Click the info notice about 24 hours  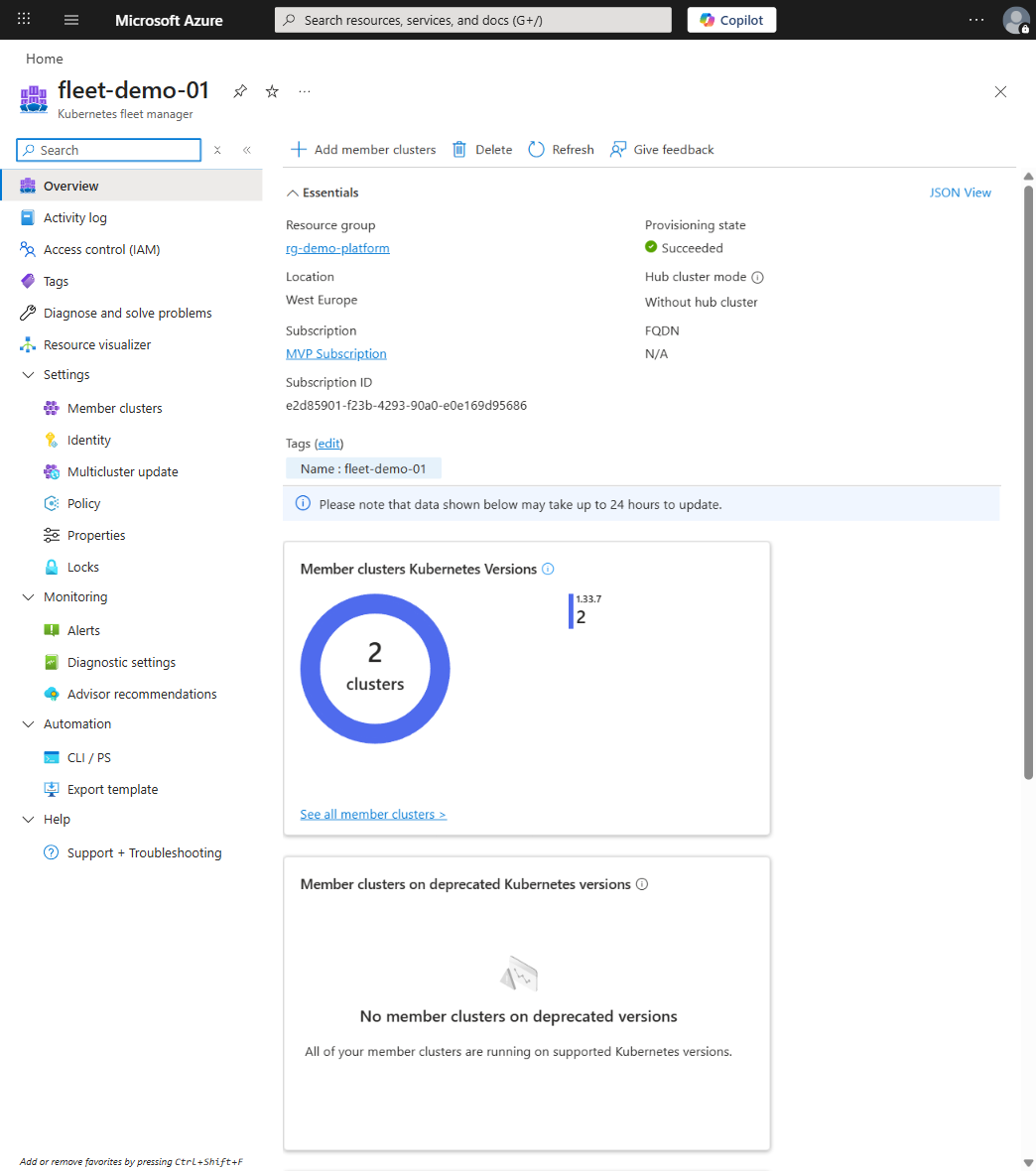(x=642, y=504)
